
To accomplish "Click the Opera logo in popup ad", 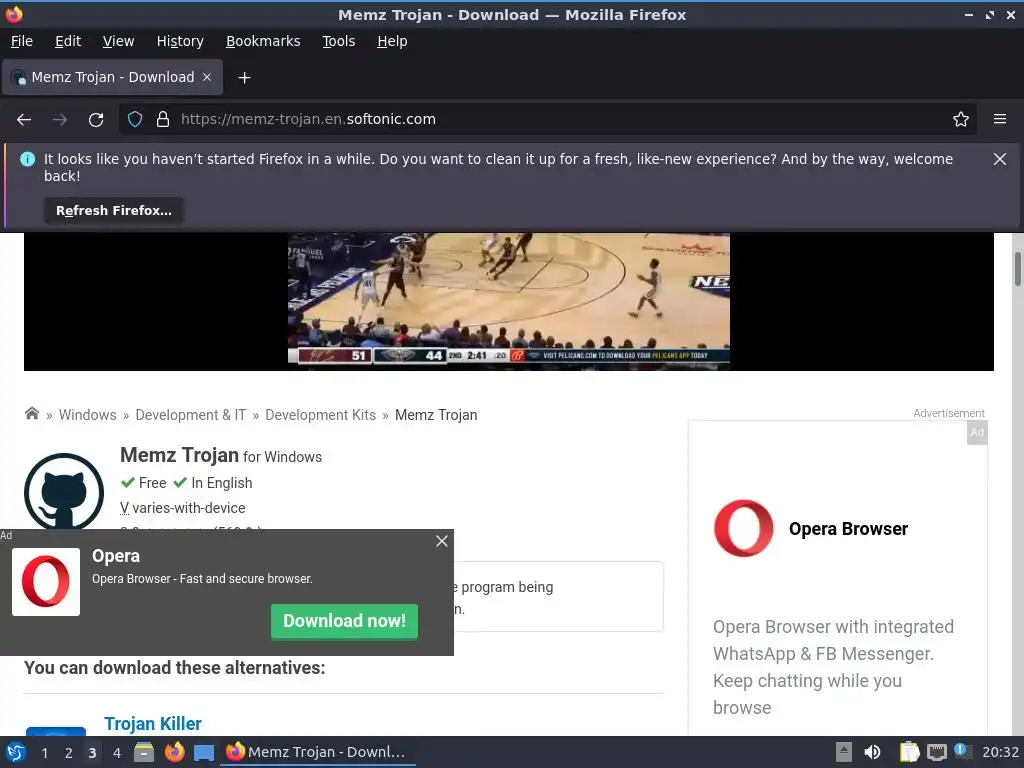I will [46, 582].
